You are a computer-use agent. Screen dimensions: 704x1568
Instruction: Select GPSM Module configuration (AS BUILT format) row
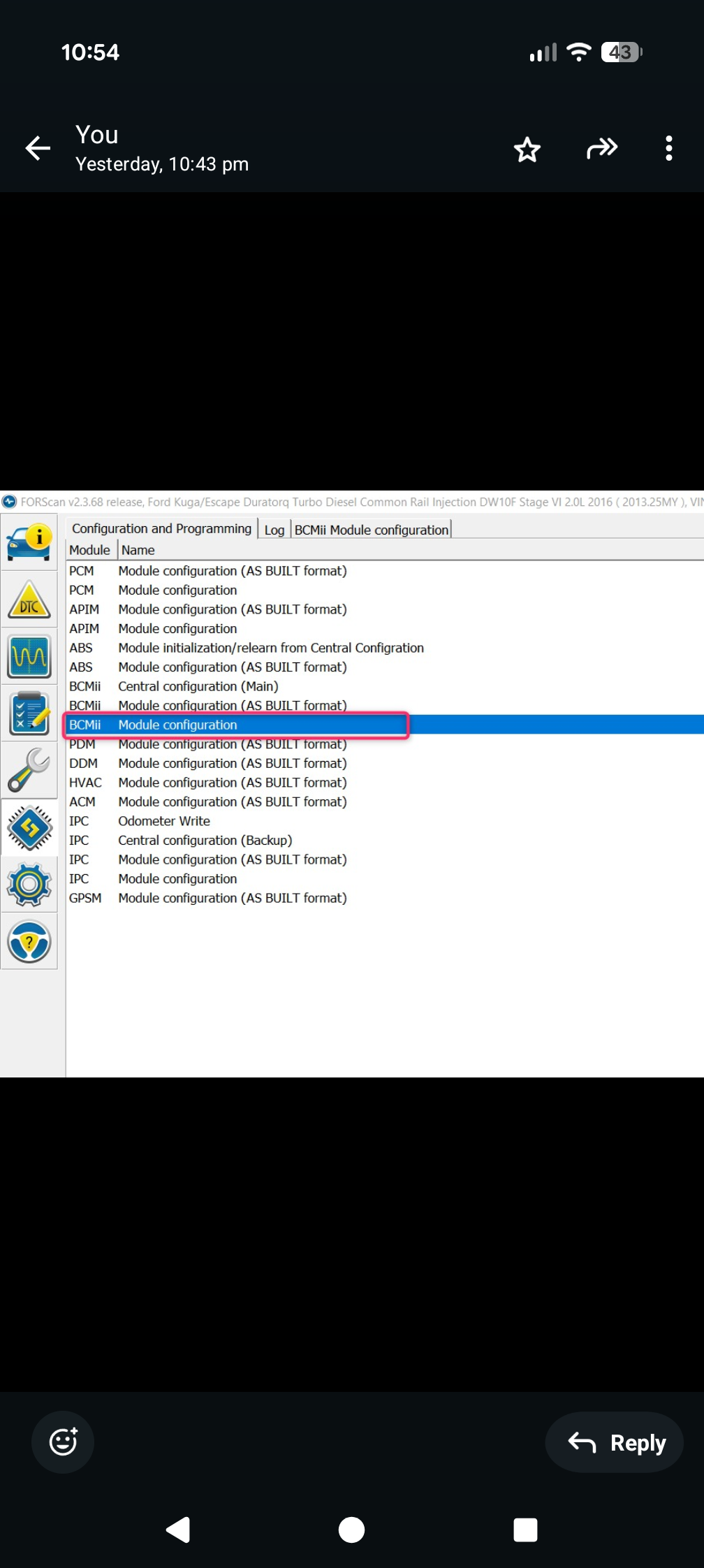coord(384,898)
